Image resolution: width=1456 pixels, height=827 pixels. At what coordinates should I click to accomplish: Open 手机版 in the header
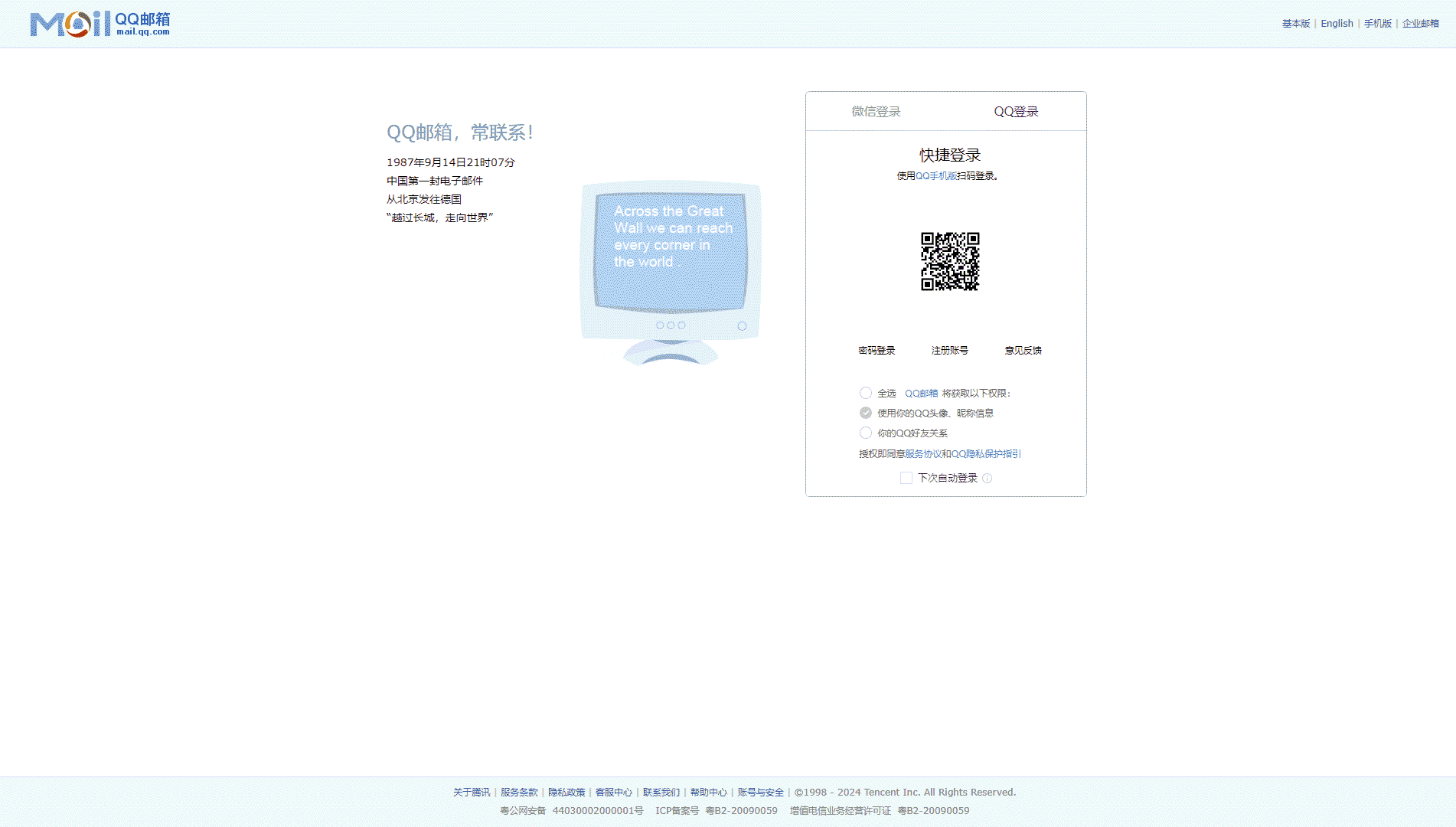tap(1378, 24)
